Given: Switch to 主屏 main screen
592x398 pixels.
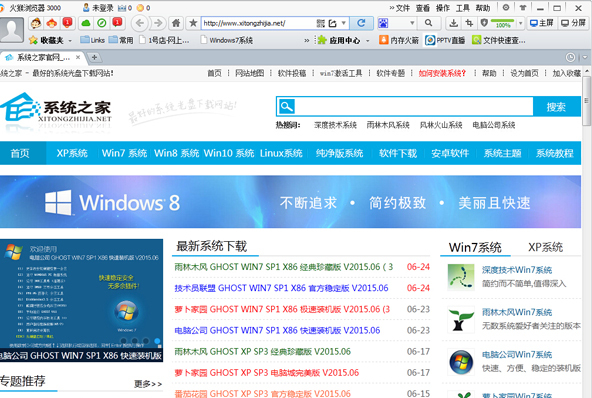Looking at the screenshot, I should click(542, 23).
